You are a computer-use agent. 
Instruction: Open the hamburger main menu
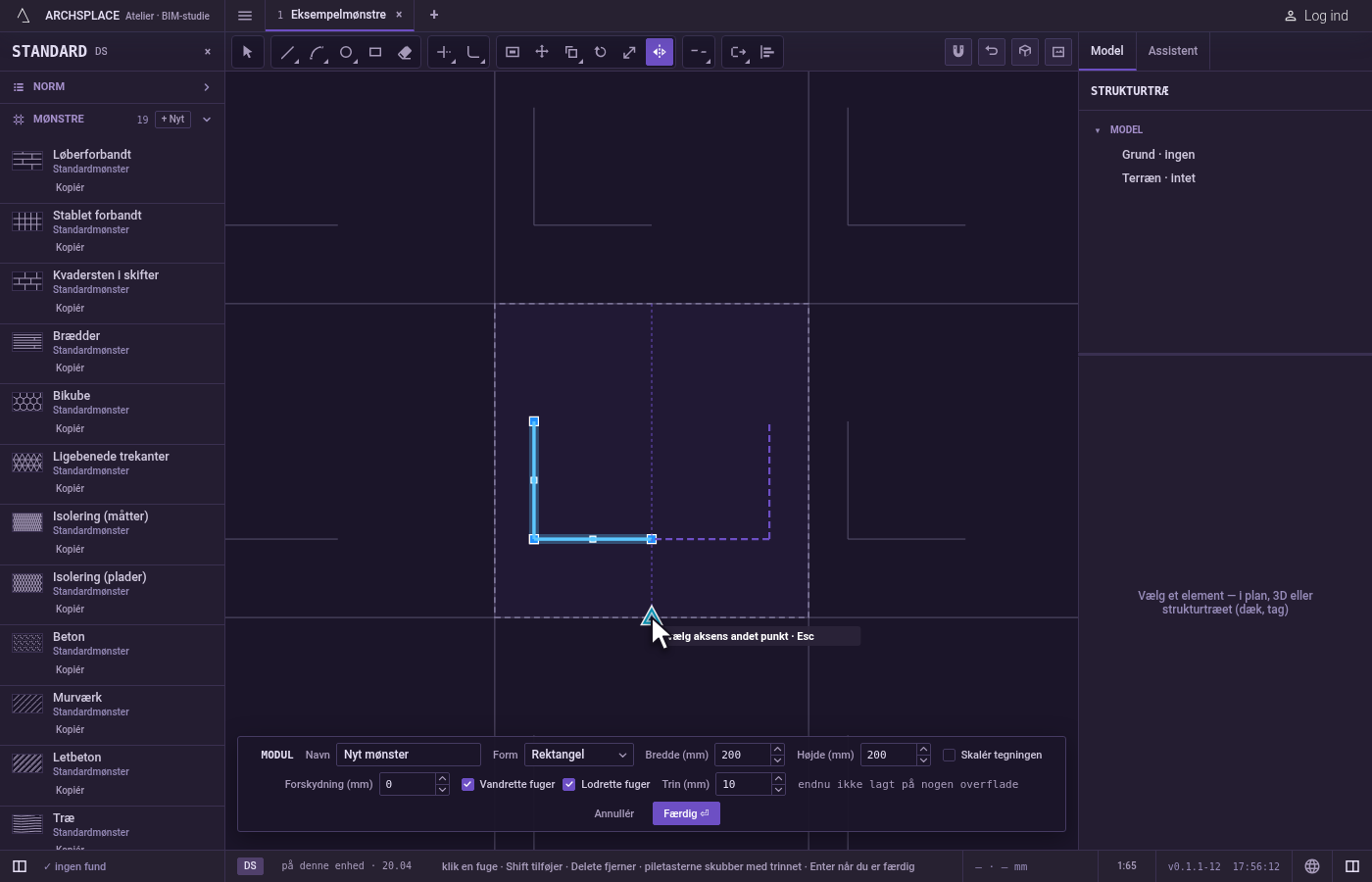[x=245, y=16]
